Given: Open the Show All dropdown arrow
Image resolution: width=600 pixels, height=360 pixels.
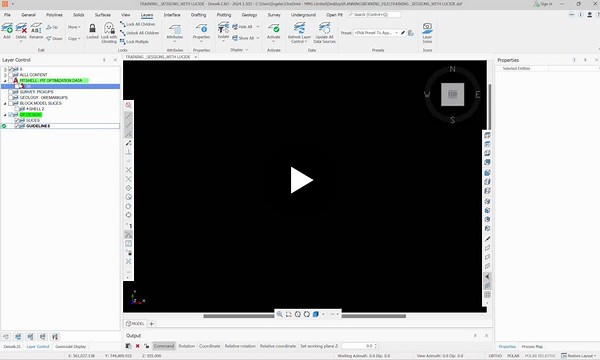Looking at the screenshot, I should [258, 38].
